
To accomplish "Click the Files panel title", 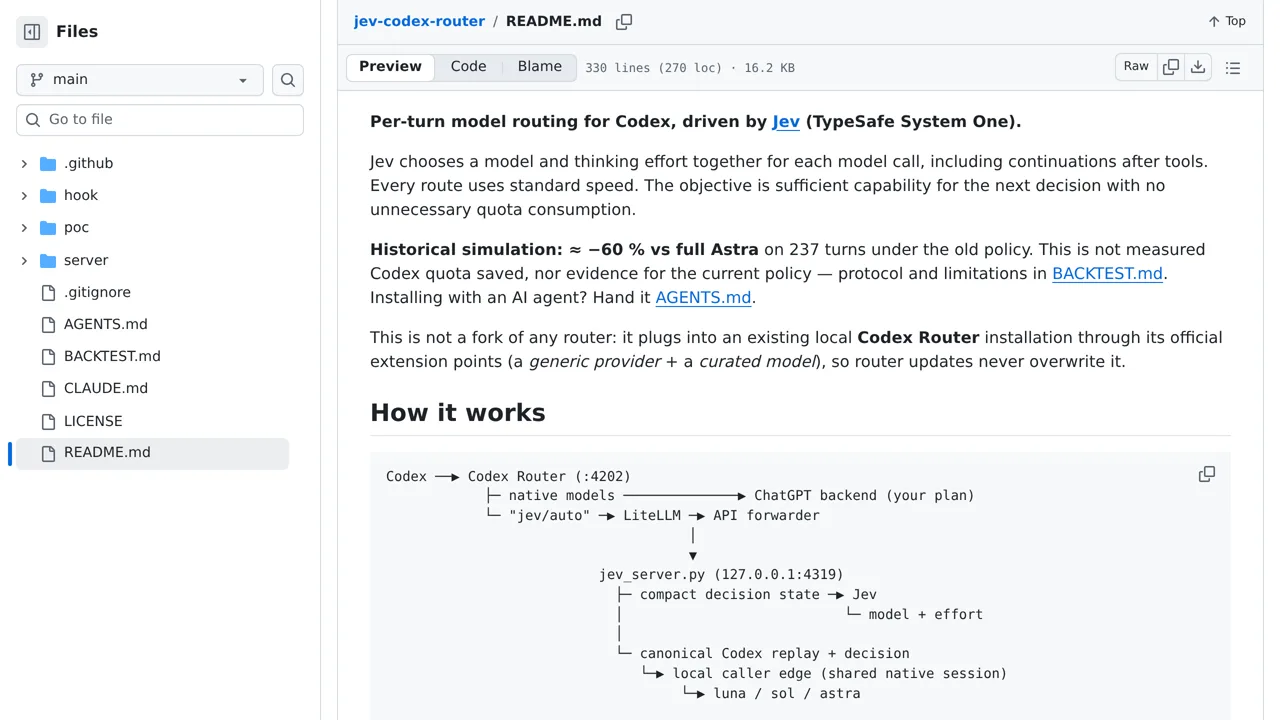I will coord(77,32).
